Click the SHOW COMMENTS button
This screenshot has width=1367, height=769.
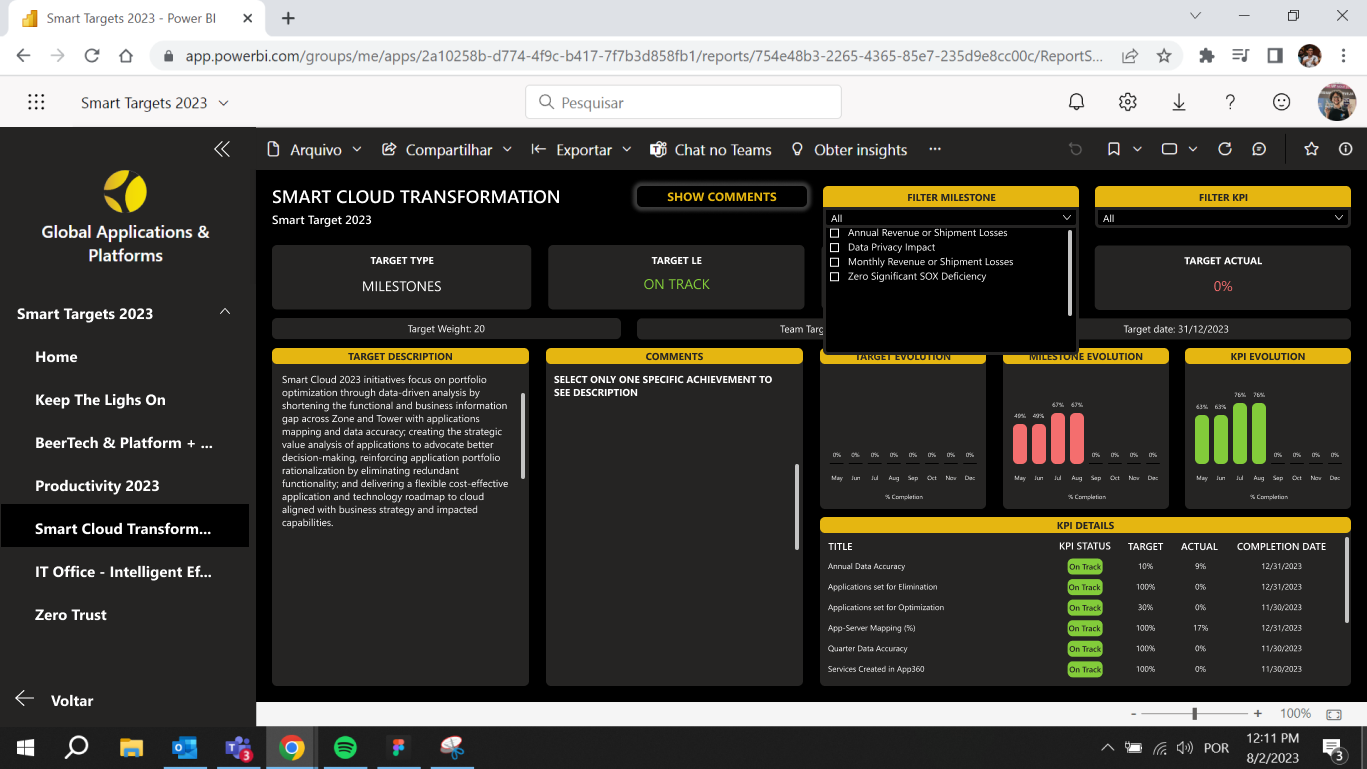pos(721,197)
